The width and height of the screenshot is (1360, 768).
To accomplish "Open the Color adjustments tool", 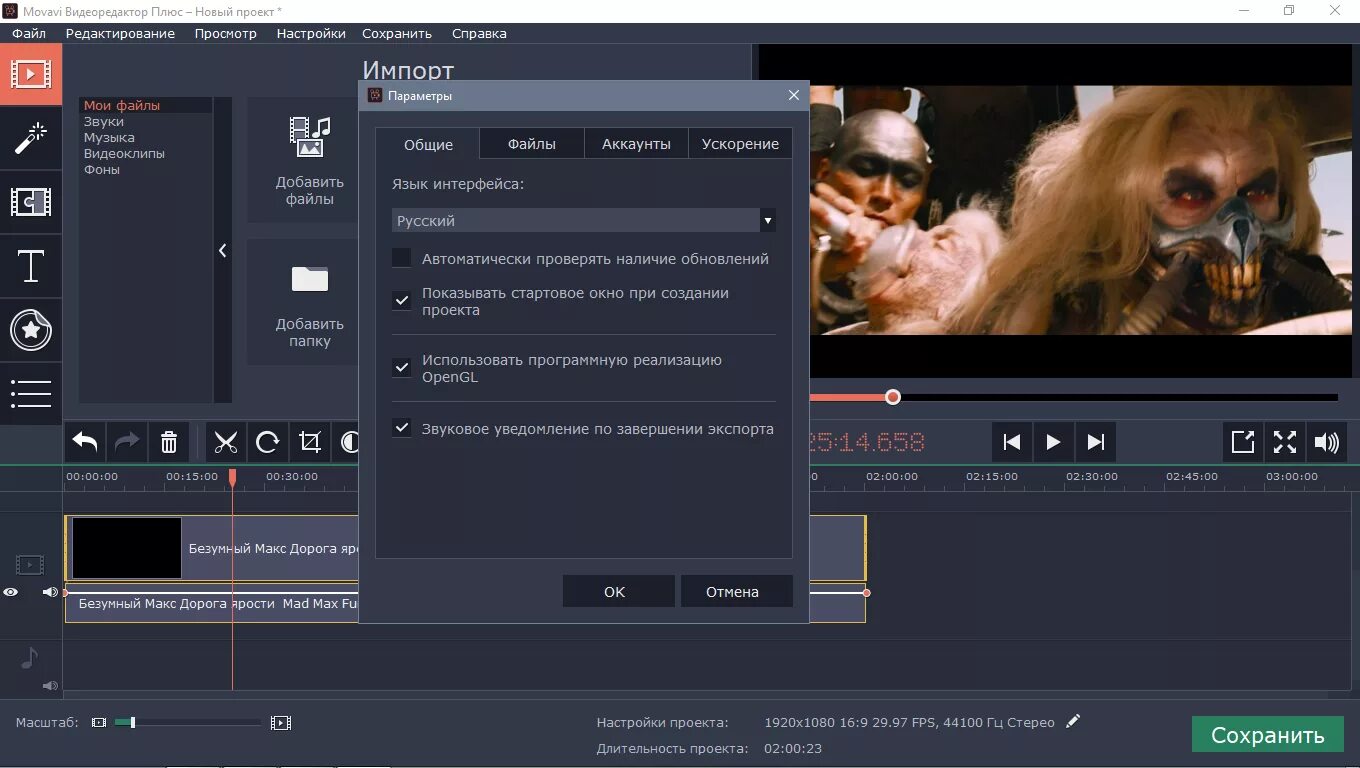I will coord(347,442).
